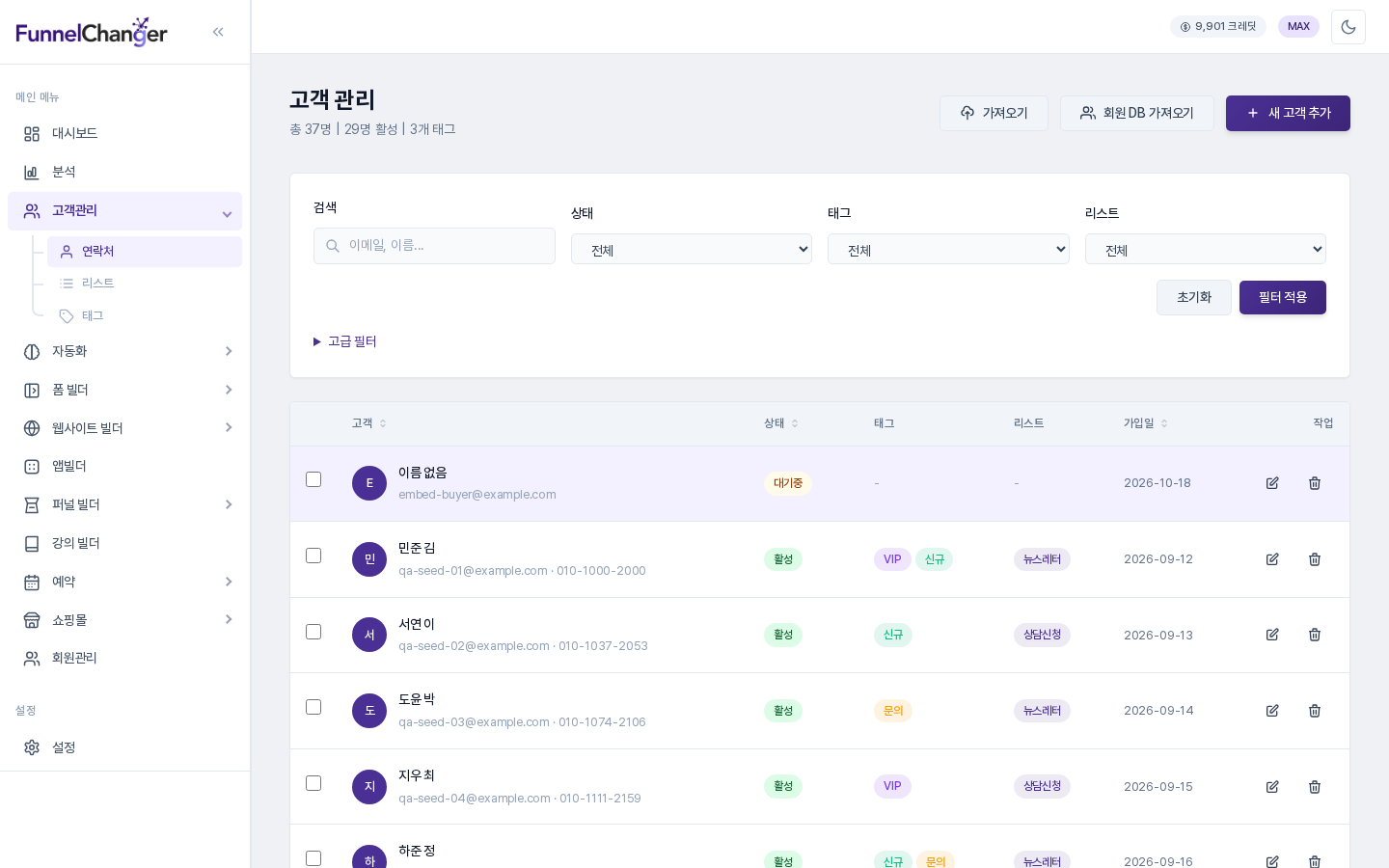Open the 리스트 filter dropdown
This screenshot has width=1389, height=868.
pos(1206,249)
